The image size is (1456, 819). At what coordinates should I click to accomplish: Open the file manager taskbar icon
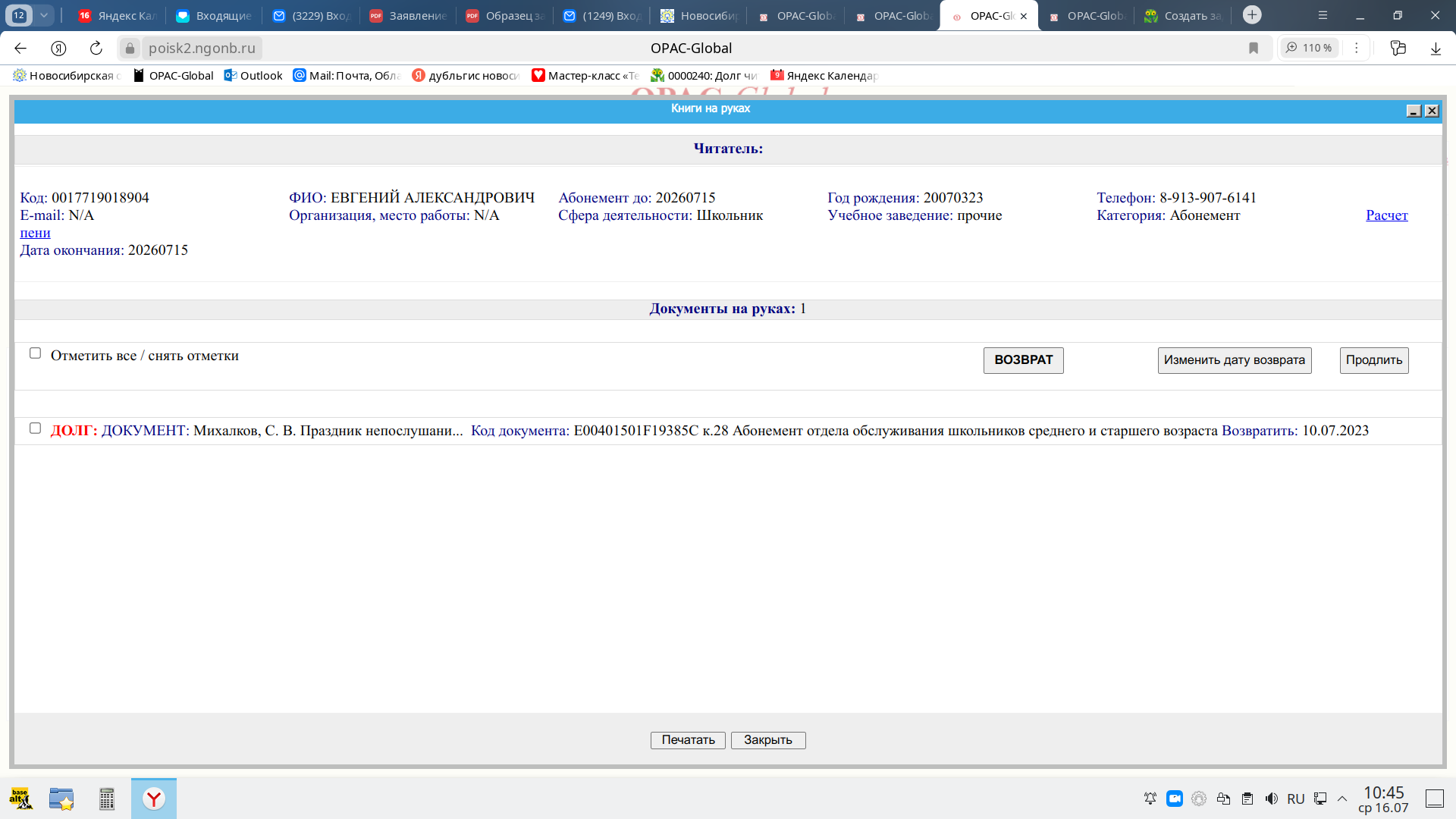(x=61, y=799)
